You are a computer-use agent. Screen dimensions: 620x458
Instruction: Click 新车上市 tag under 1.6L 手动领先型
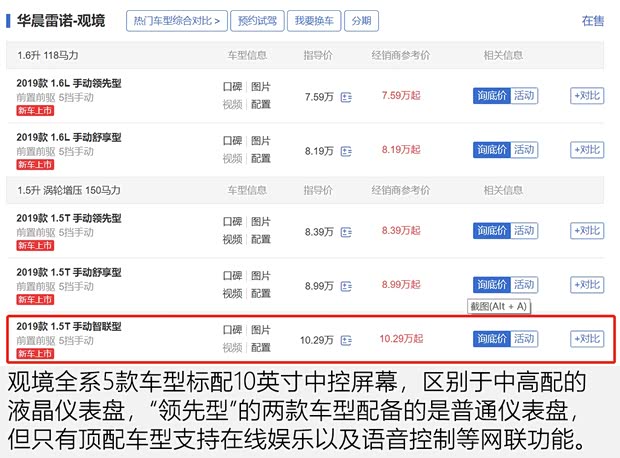[x=35, y=111]
